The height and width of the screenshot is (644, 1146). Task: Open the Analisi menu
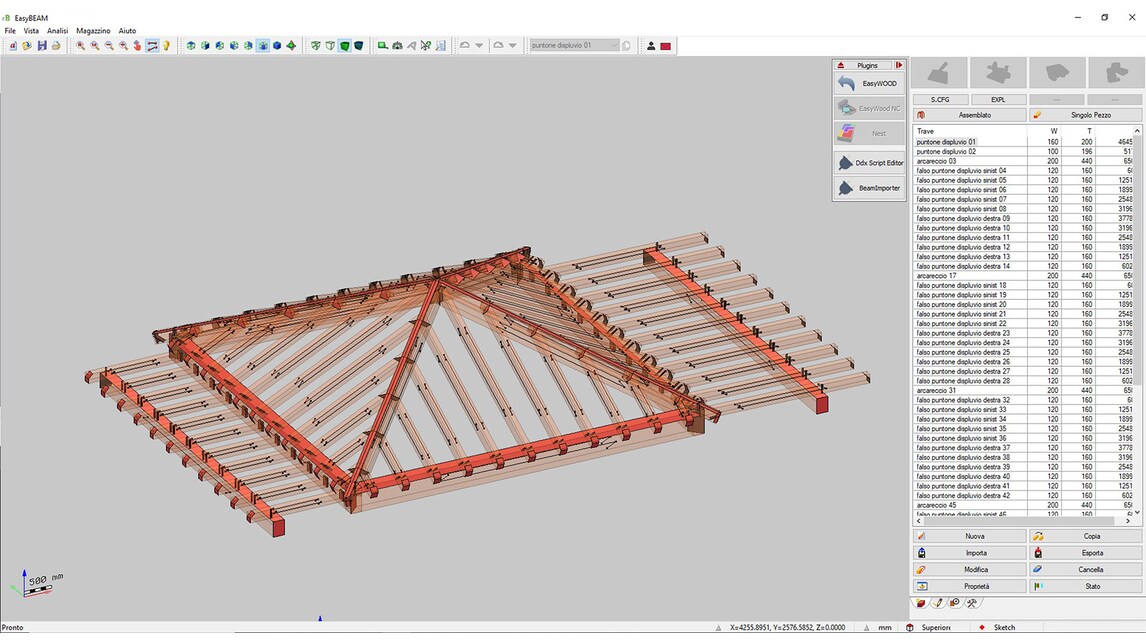click(x=57, y=30)
